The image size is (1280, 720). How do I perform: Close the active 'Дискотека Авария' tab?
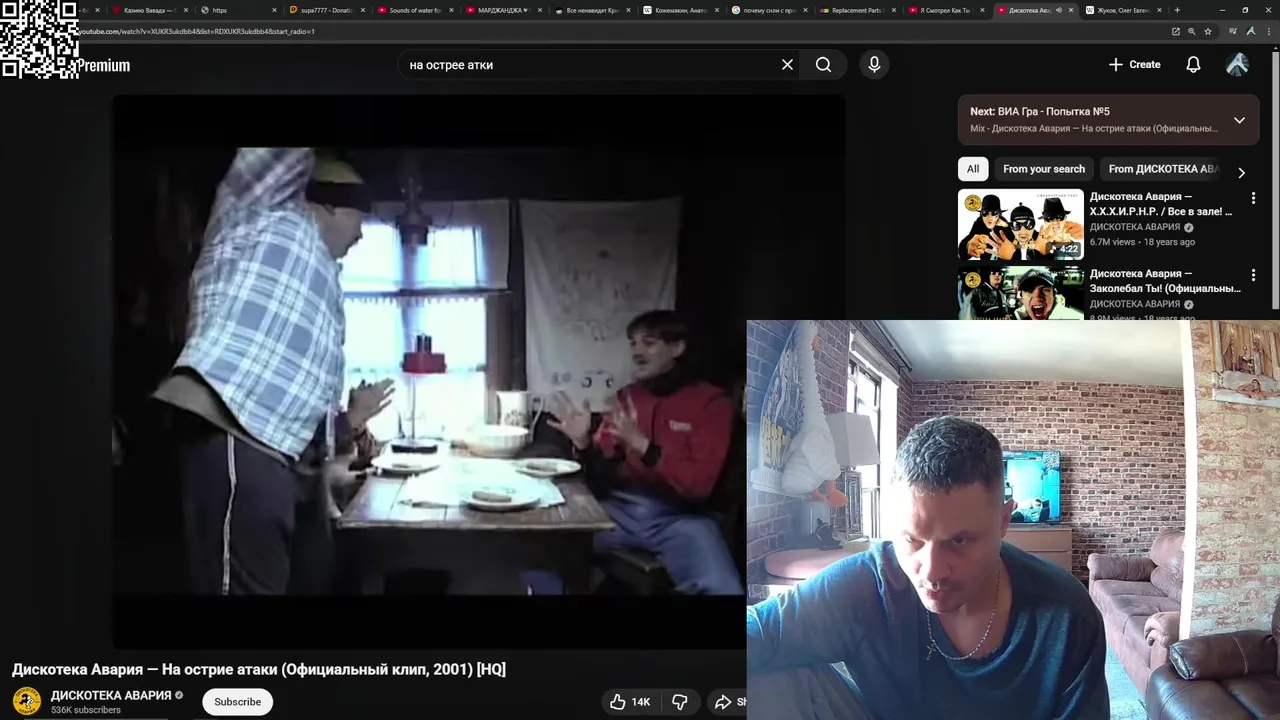click(x=1071, y=10)
